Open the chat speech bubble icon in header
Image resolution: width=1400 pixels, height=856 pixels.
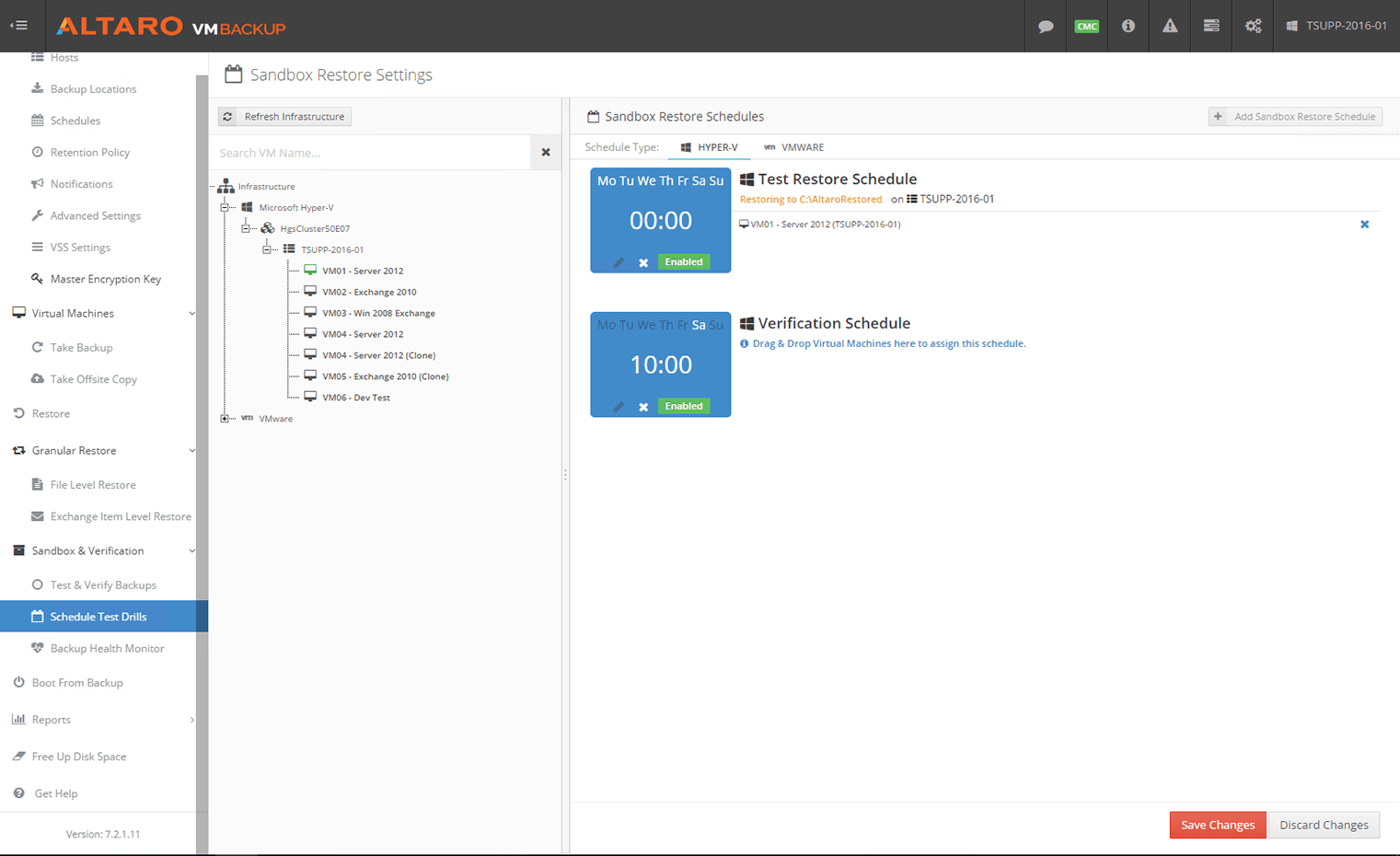(1046, 26)
